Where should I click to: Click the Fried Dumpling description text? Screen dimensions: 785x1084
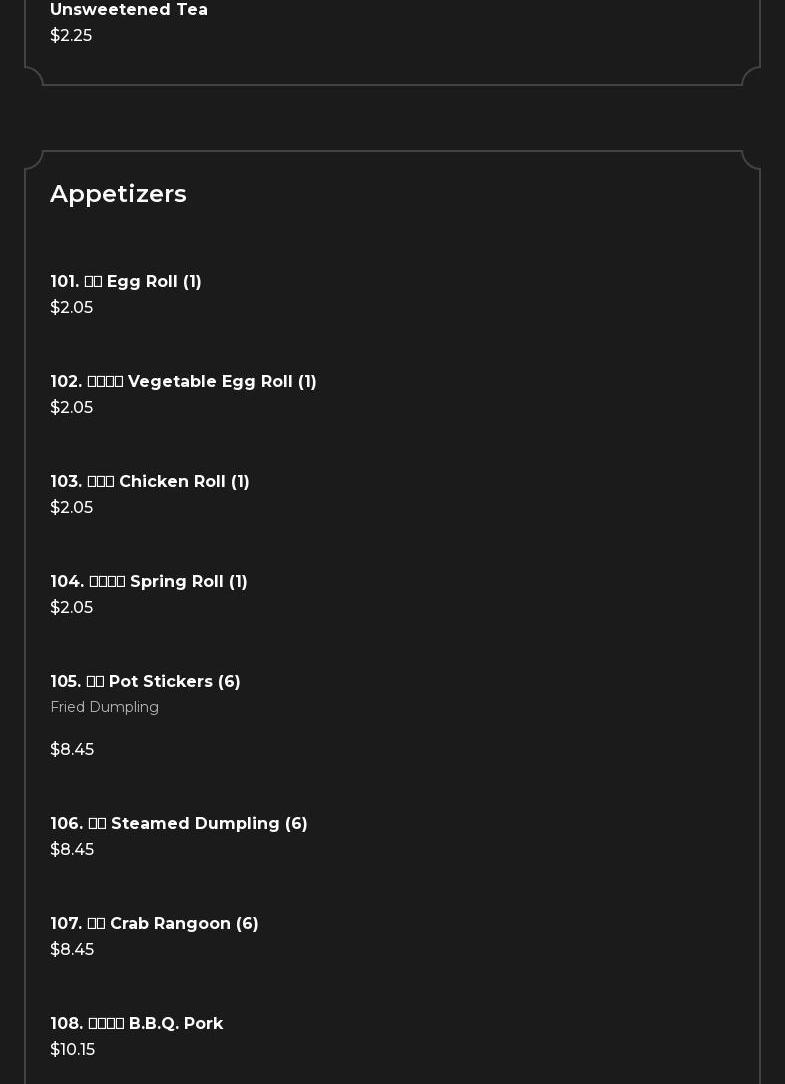tap(104, 707)
